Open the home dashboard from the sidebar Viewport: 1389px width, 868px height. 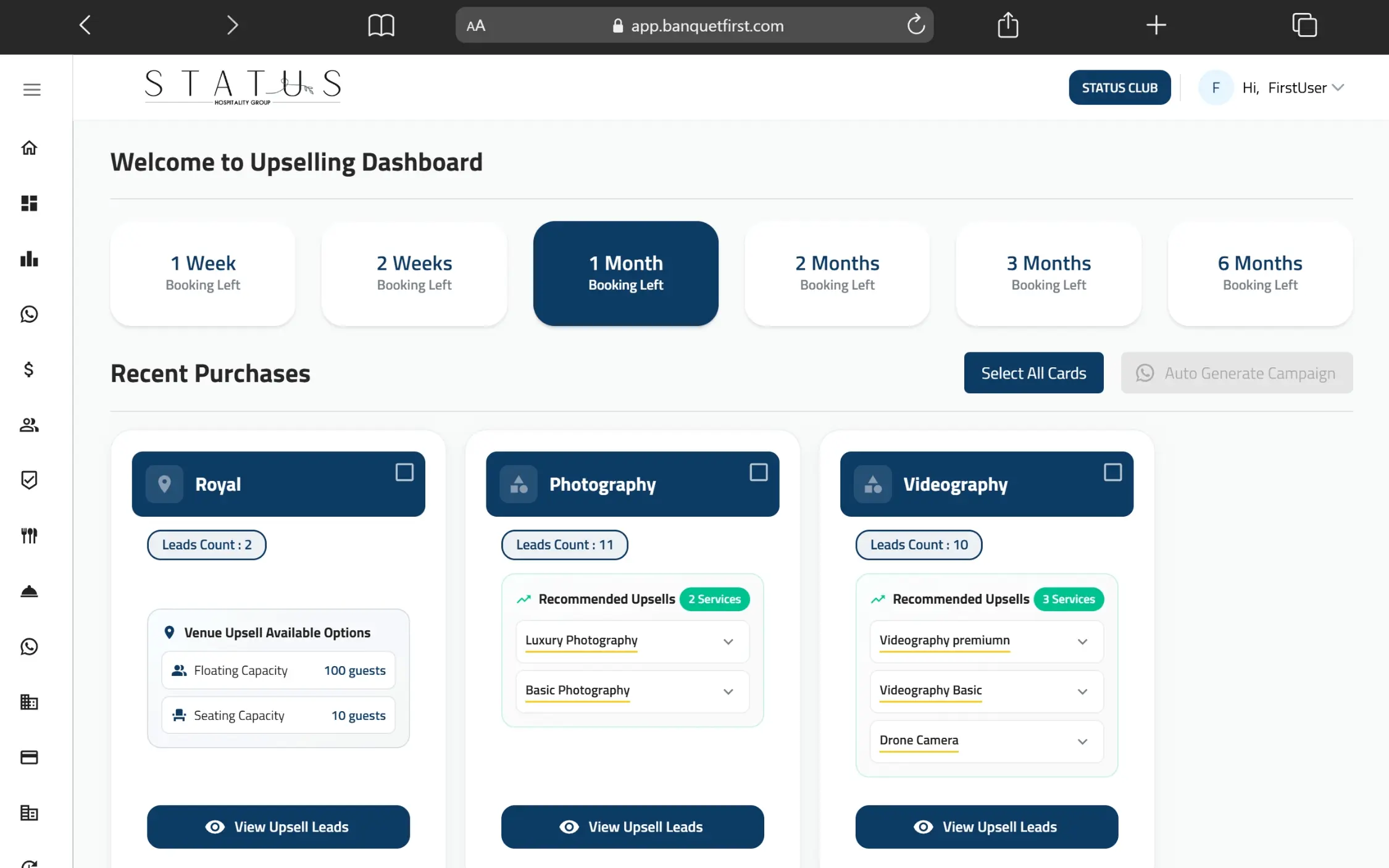[x=29, y=148]
